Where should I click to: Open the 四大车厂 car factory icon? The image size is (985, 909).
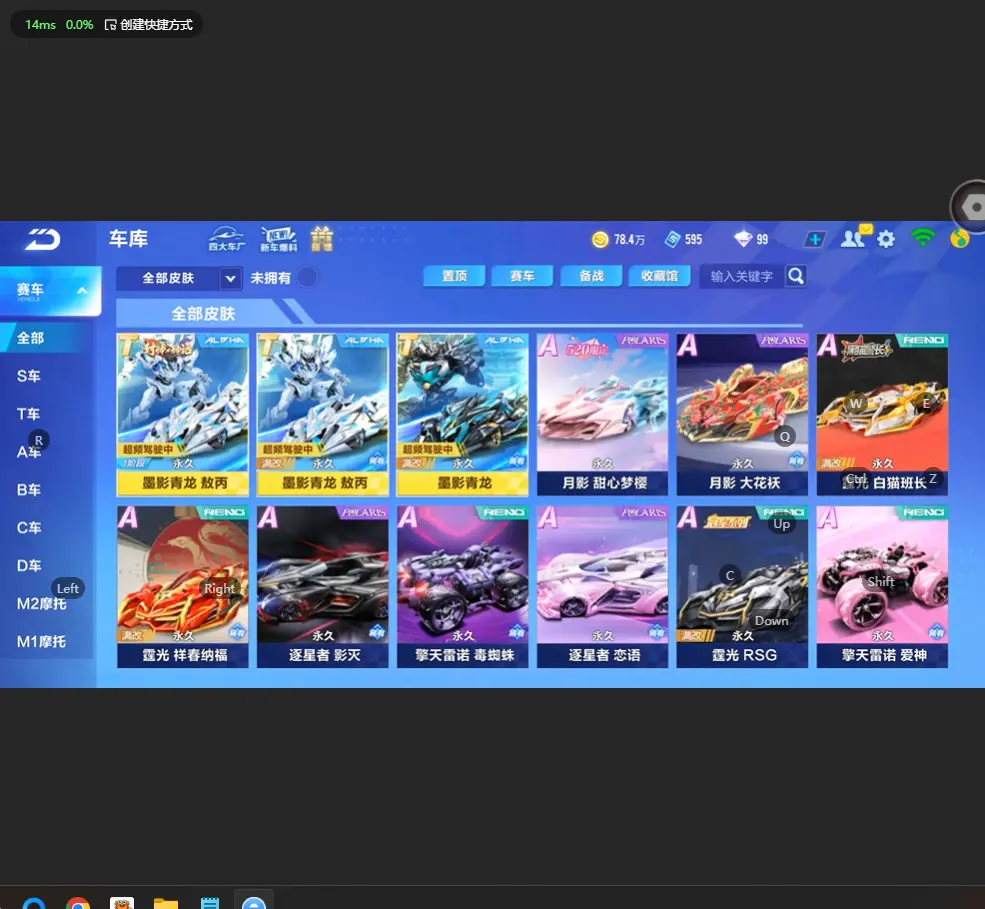[x=227, y=239]
